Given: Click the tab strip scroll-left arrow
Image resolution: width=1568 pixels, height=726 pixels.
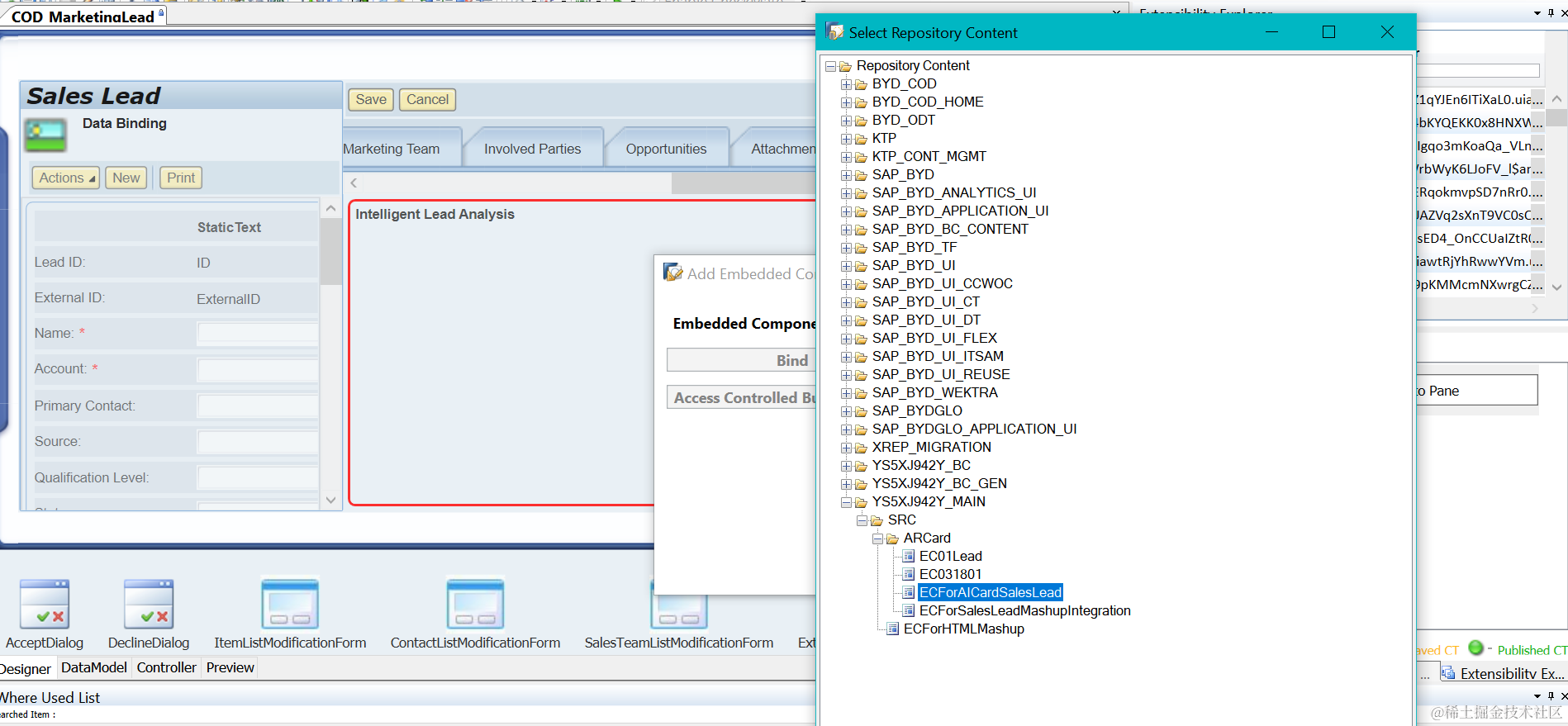Looking at the screenshot, I should pos(354,183).
